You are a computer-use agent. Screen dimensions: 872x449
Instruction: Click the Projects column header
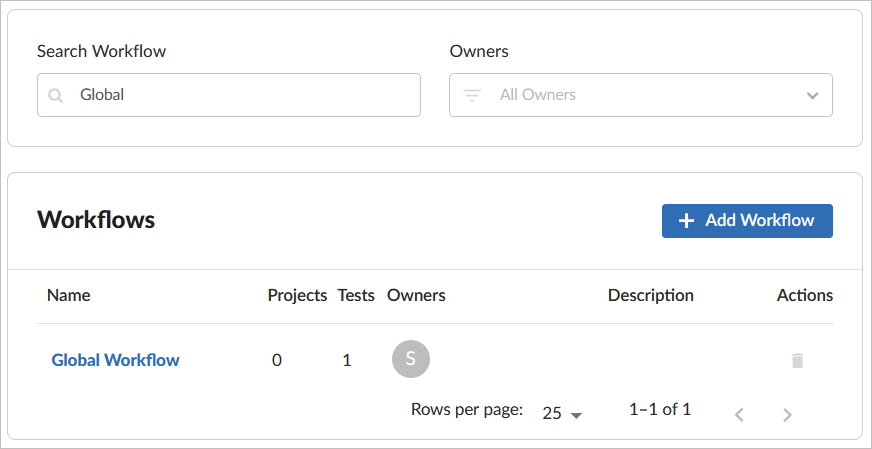click(x=297, y=295)
